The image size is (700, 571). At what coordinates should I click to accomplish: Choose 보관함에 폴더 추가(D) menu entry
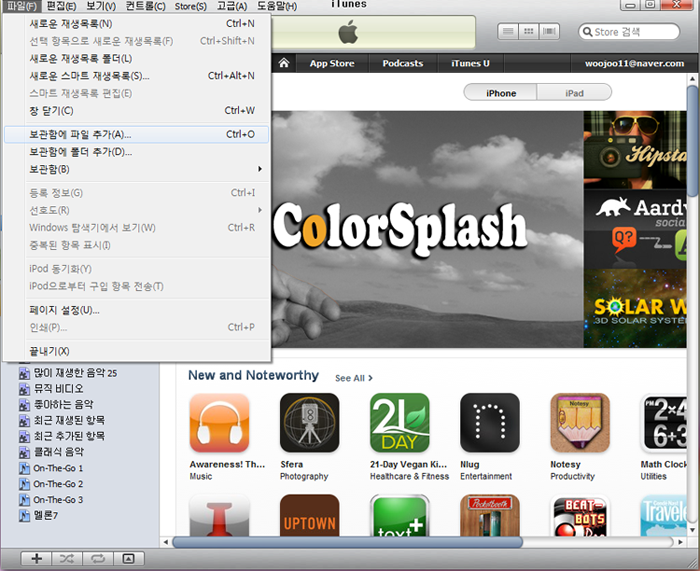(137, 152)
